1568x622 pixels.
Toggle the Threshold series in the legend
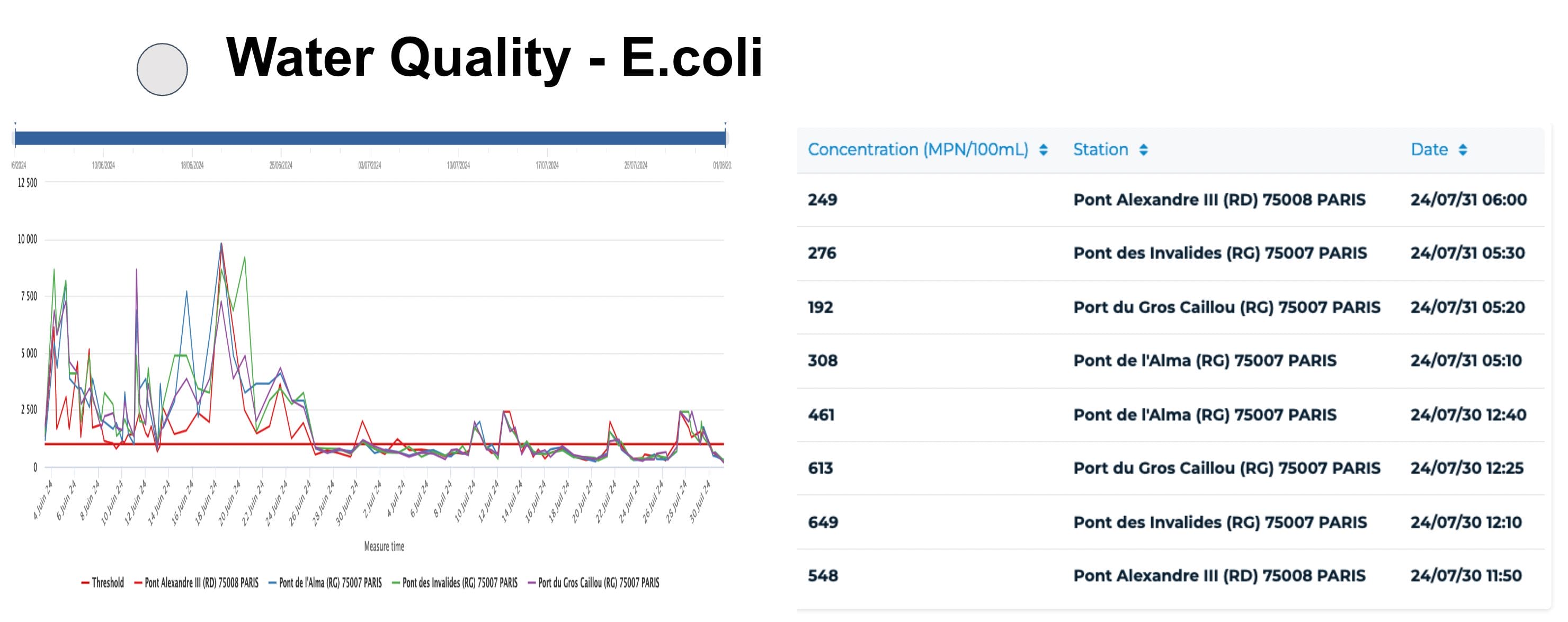click(x=102, y=582)
